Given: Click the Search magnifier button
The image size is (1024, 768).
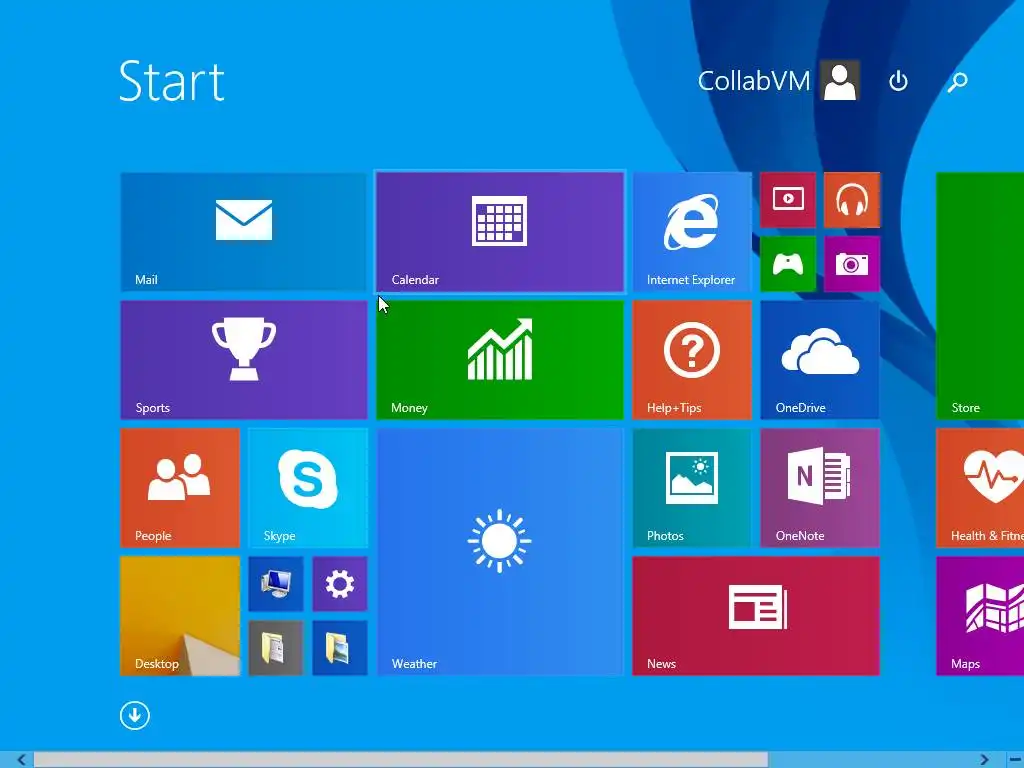Looking at the screenshot, I should [957, 81].
